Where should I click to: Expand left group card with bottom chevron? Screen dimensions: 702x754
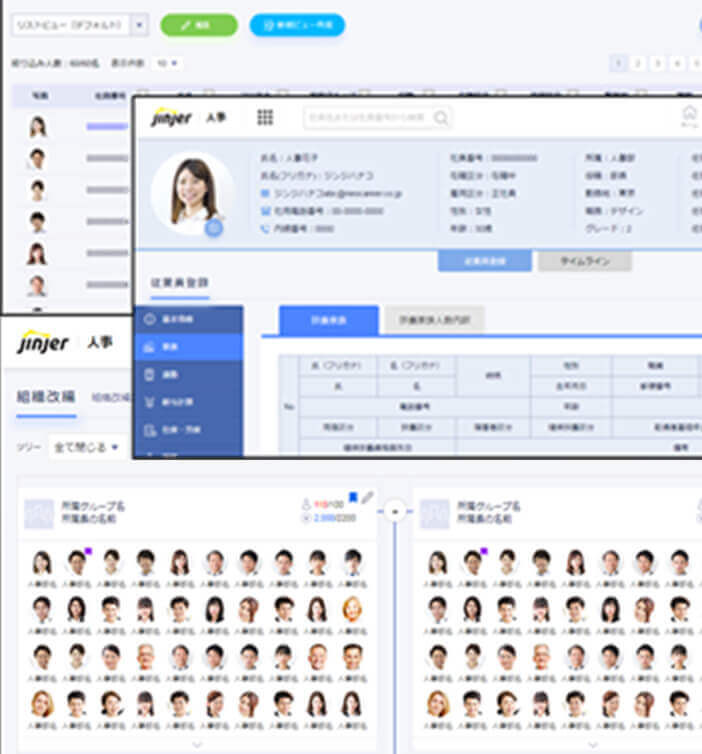pos(197,743)
